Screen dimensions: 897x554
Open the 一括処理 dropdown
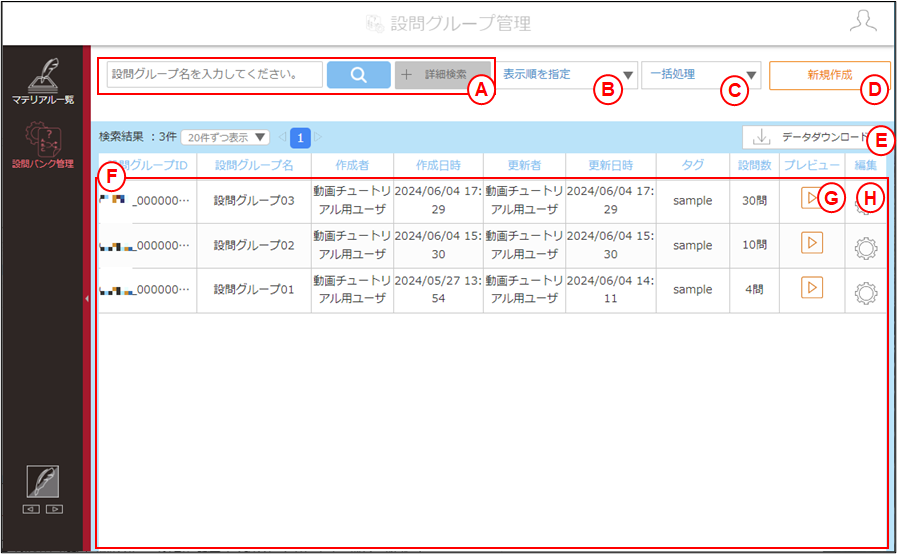coord(701,75)
